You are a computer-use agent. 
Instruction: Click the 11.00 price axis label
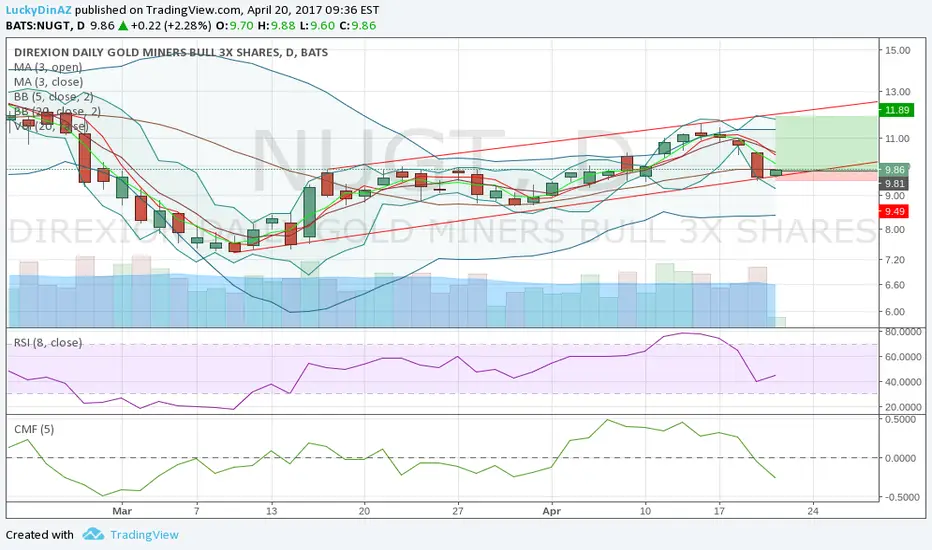point(898,139)
